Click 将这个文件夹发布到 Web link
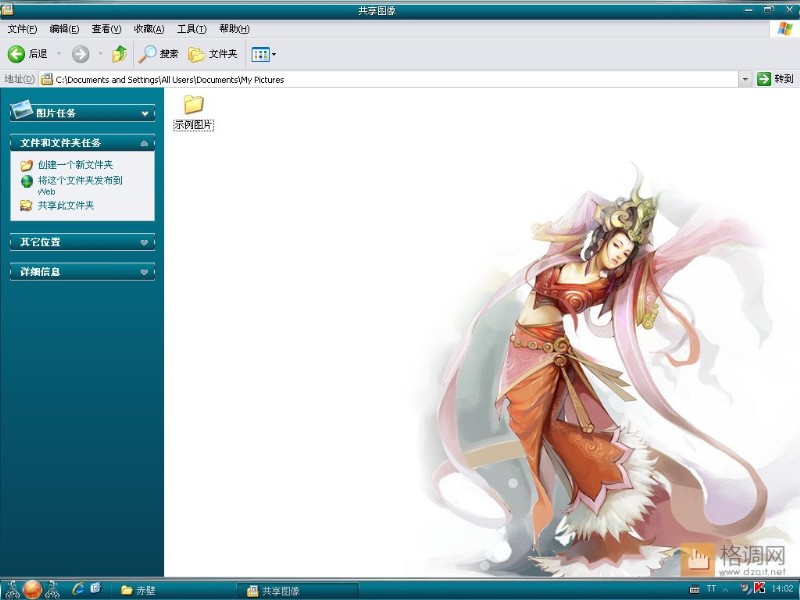800x600 pixels. point(80,186)
